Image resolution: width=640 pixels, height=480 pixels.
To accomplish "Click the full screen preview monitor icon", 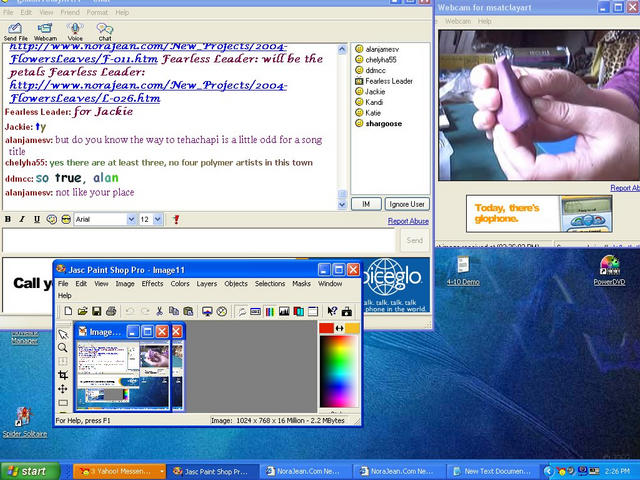I will (207, 311).
